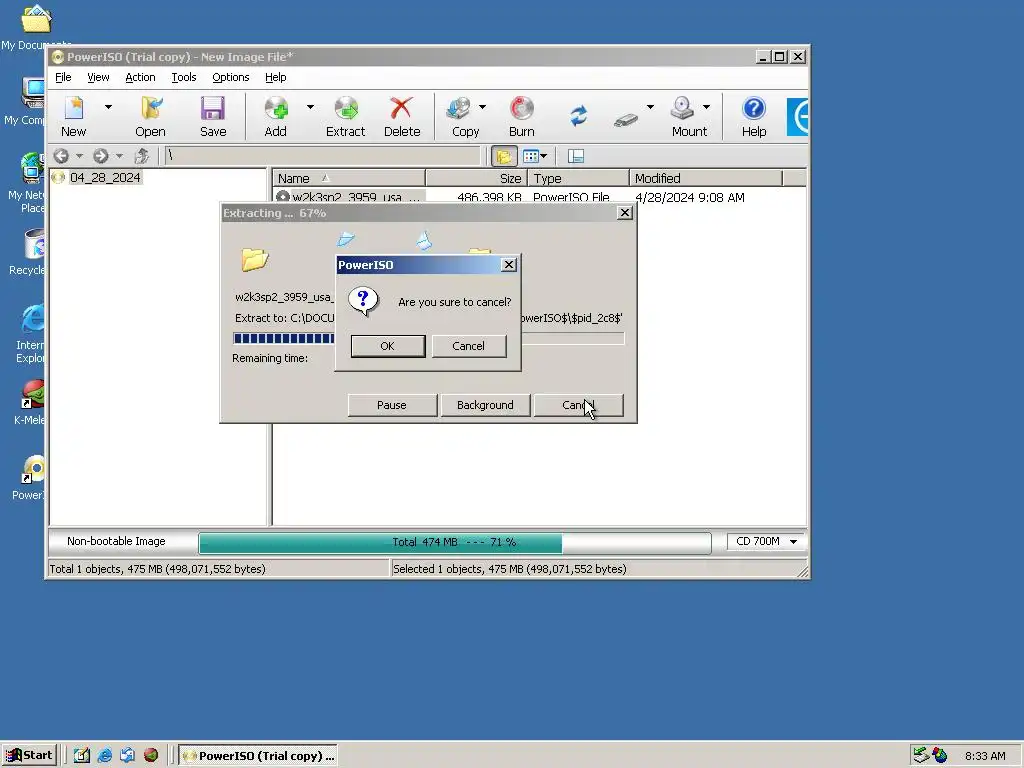Close the PowerISO confirmation dialog
Screen dimensions: 1024x768
[x=509, y=264]
